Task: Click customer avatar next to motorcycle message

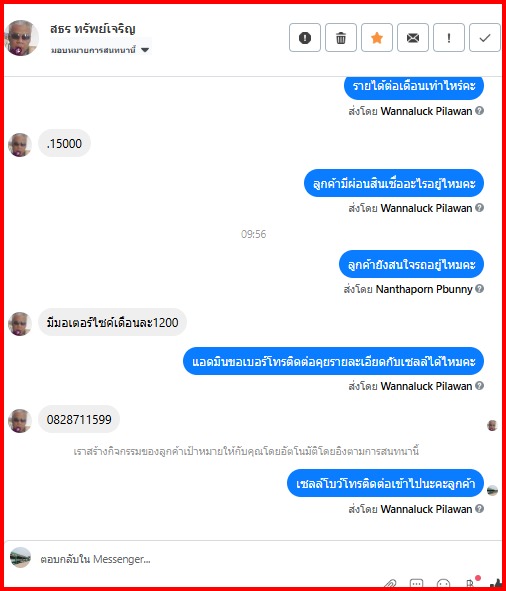Action: pyautogui.click(x=20, y=324)
